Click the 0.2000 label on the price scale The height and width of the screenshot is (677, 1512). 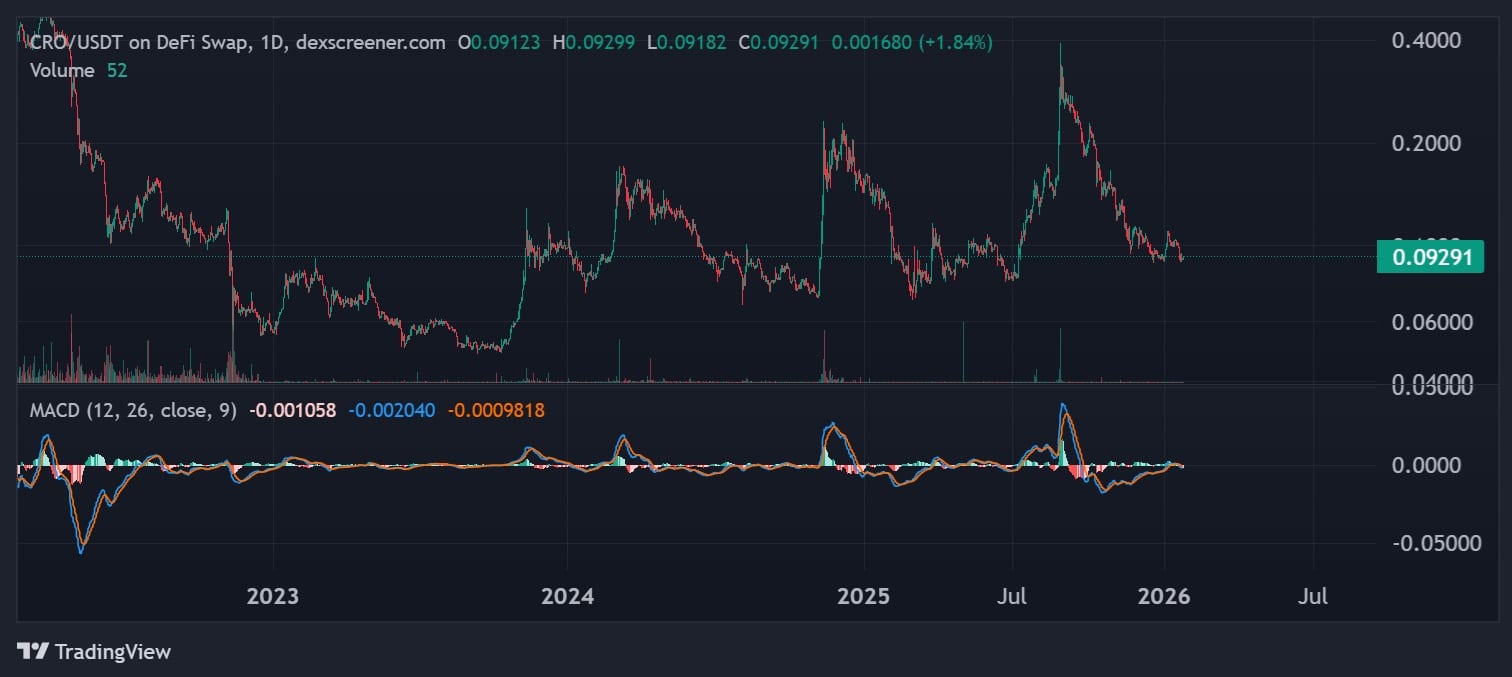(1427, 143)
